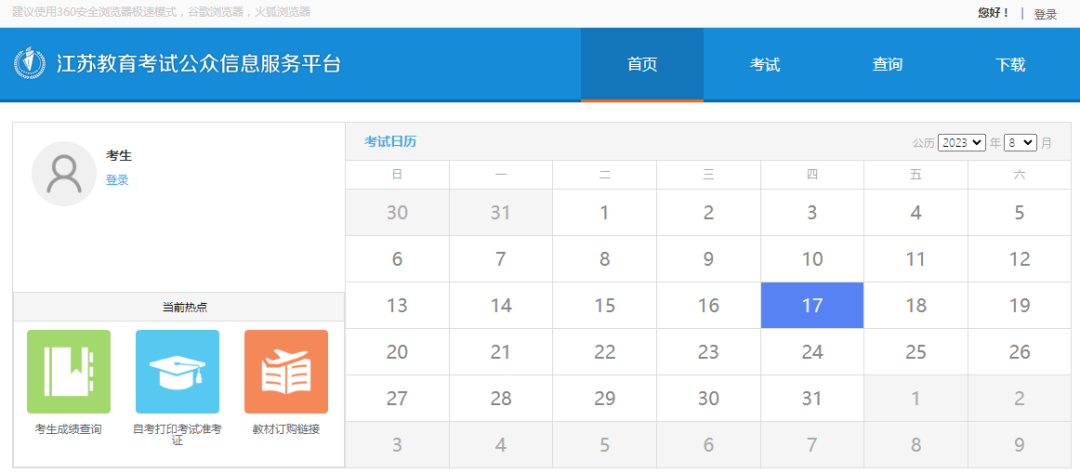Click the blue 登录 link under 考生
The height and width of the screenshot is (473, 1080).
(117, 180)
